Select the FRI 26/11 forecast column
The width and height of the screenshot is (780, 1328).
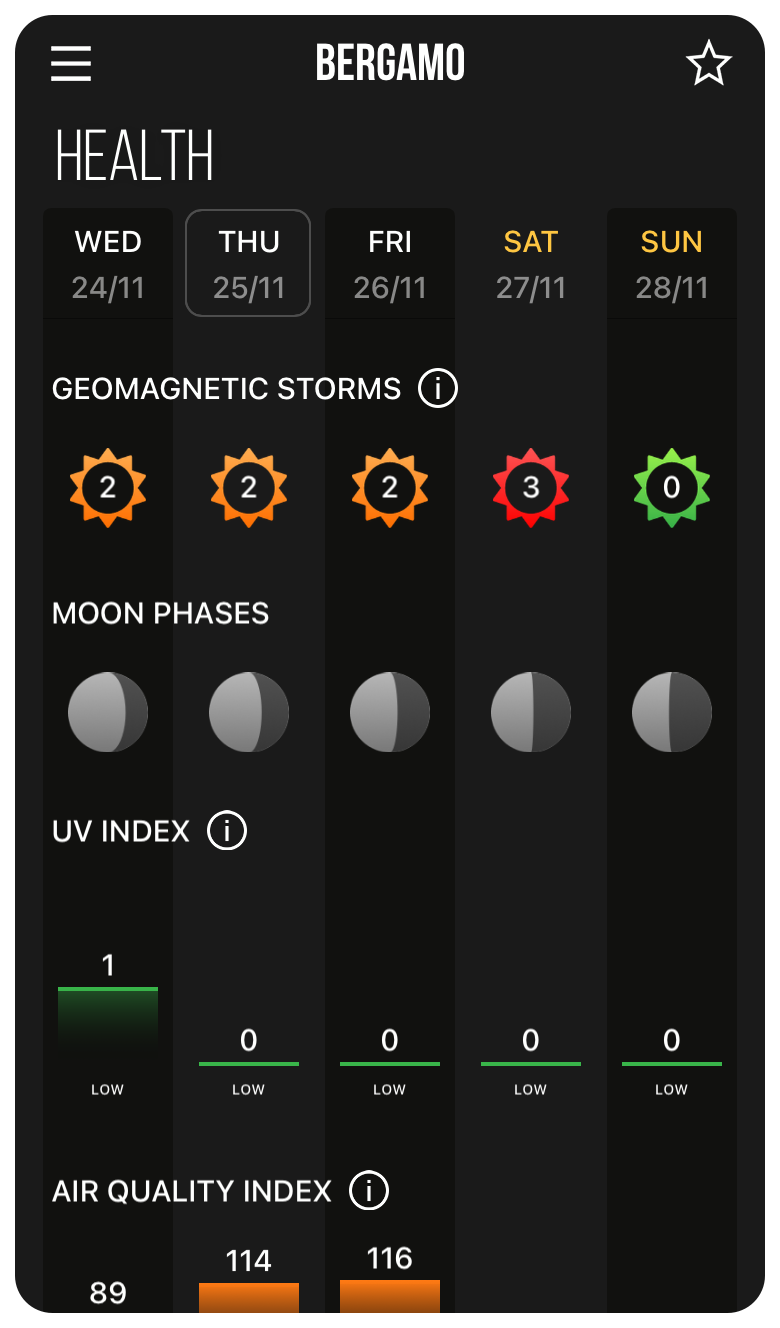(390, 263)
